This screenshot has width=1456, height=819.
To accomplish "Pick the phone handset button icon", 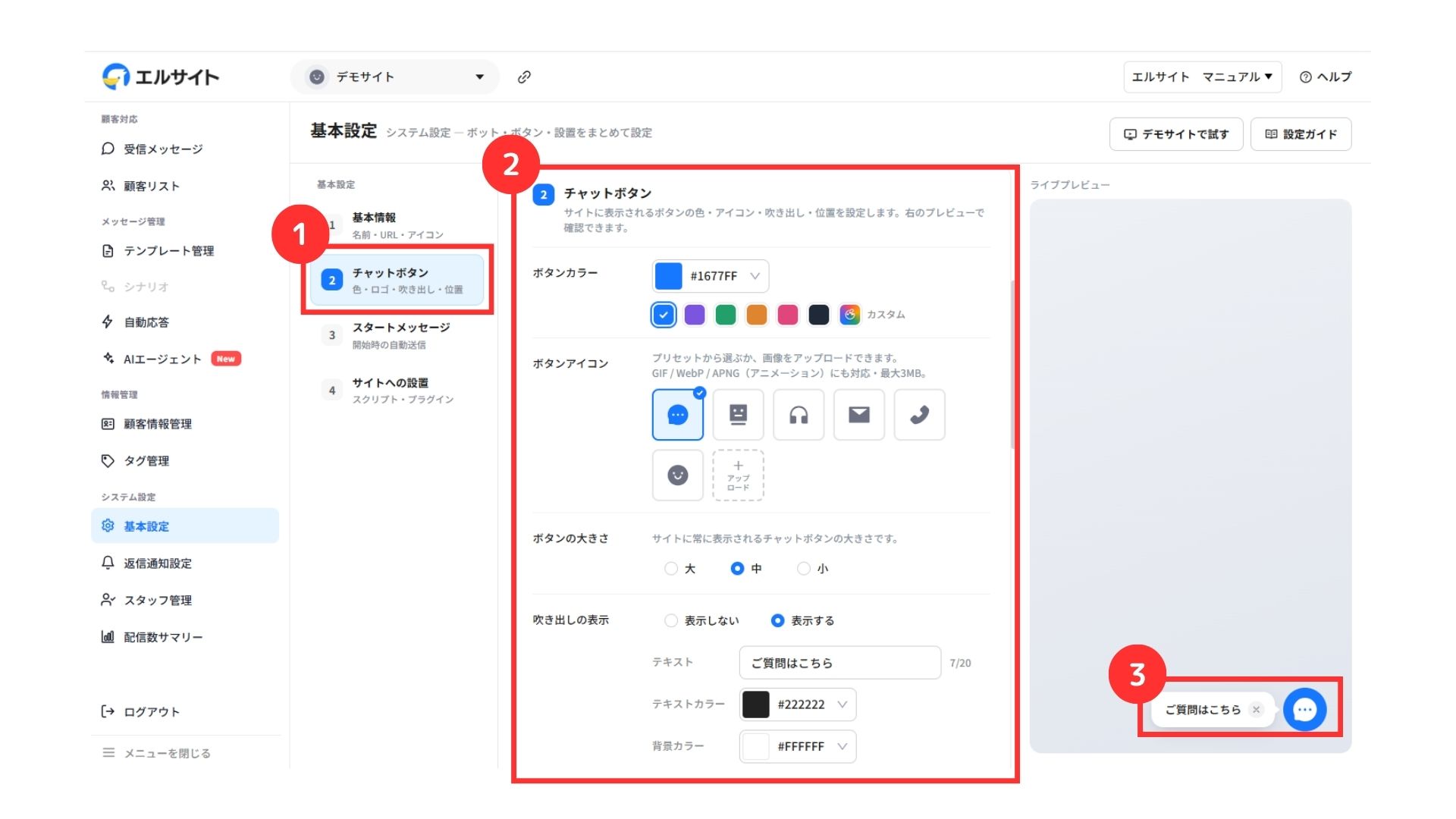I will click(x=919, y=415).
